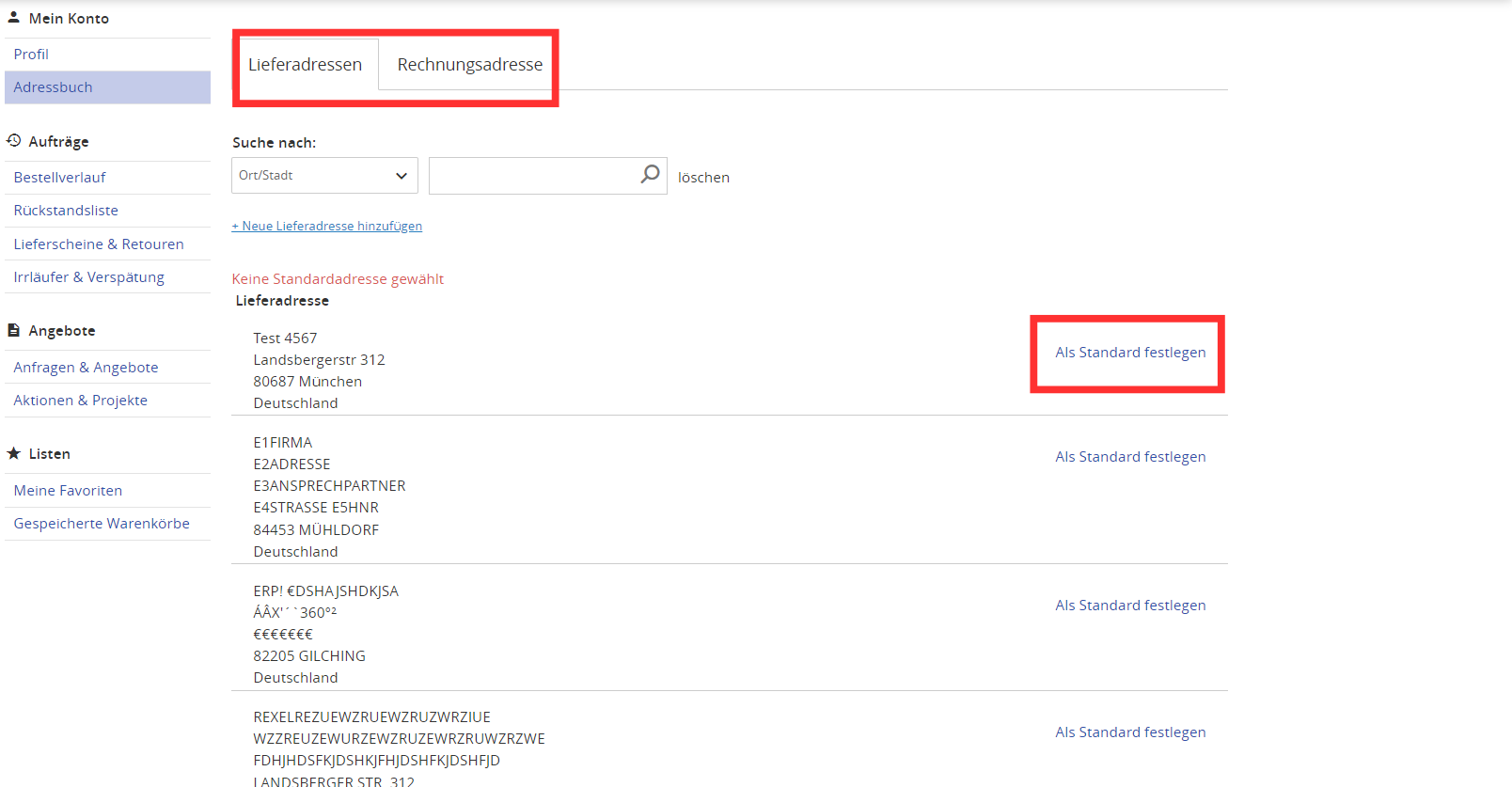Add a new address via Neue Lieferadresse hinzufügen
The height and width of the screenshot is (787, 1512).
[x=327, y=227]
